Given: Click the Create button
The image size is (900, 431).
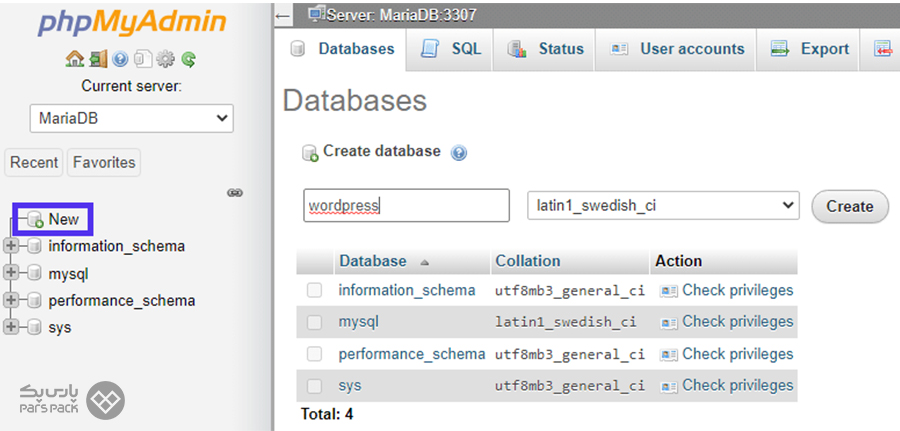Looking at the screenshot, I should [x=849, y=207].
